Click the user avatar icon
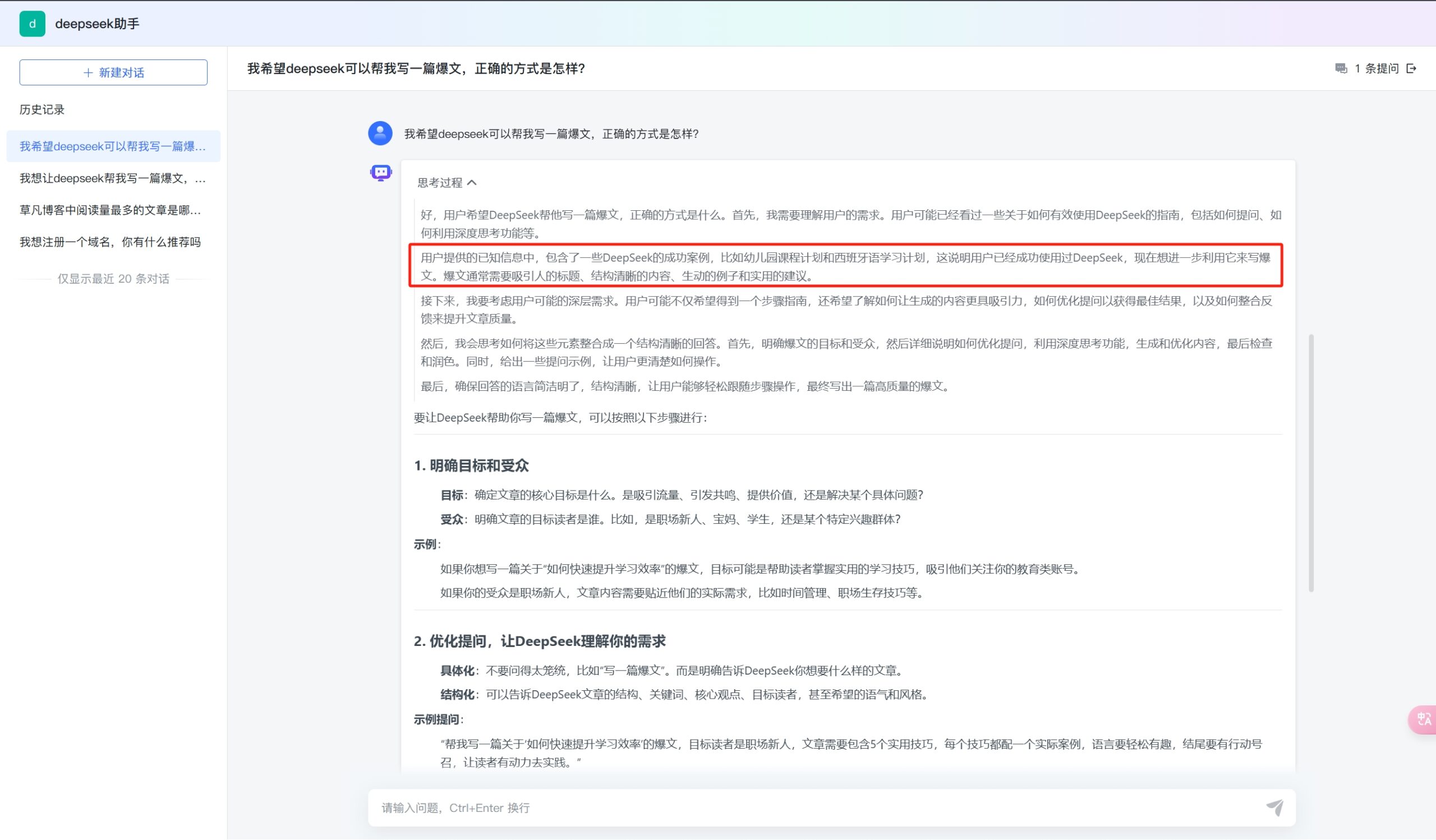This screenshot has width=1436, height=840. click(x=380, y=133)
